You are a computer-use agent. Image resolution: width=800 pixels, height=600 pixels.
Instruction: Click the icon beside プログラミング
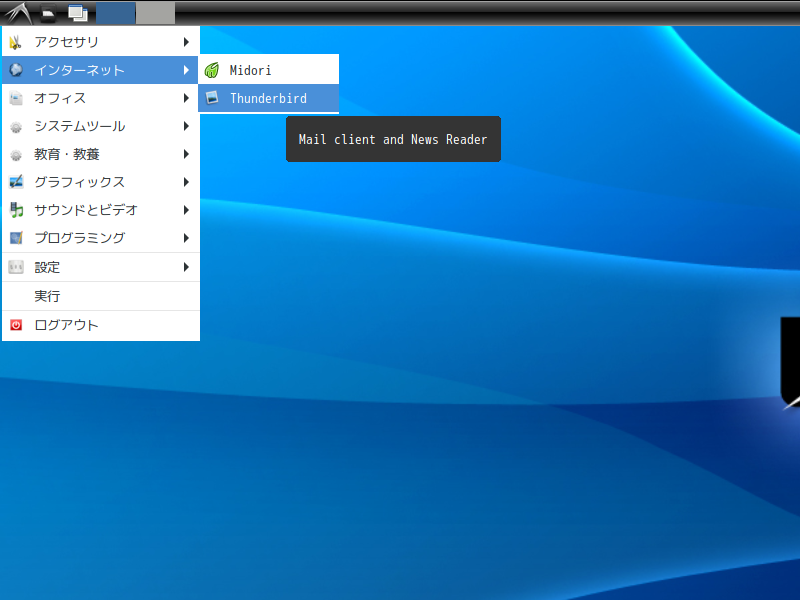point(16,238)
